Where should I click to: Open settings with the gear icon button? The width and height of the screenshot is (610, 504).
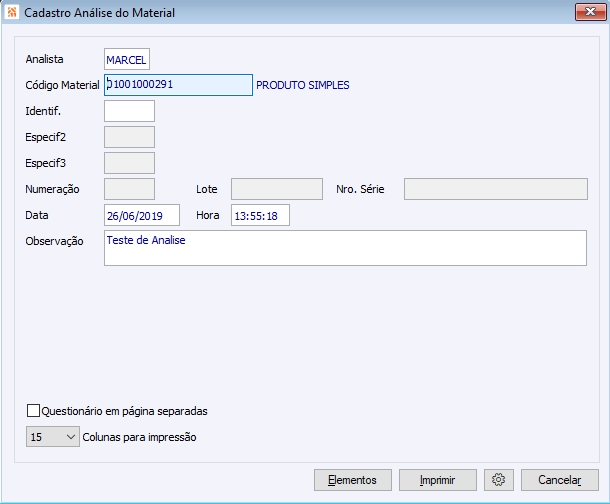coord(499,480)
